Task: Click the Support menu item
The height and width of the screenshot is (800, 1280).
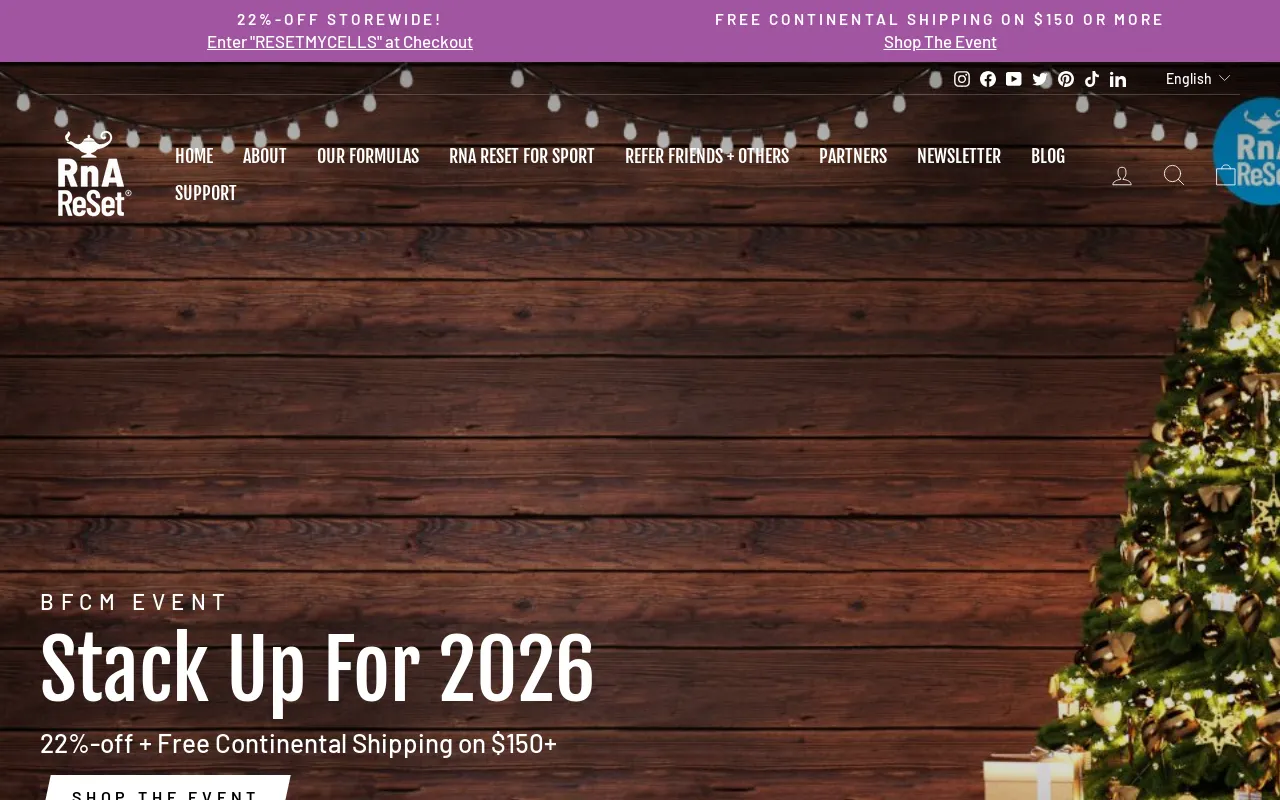Action: click(x=206, y=193)
